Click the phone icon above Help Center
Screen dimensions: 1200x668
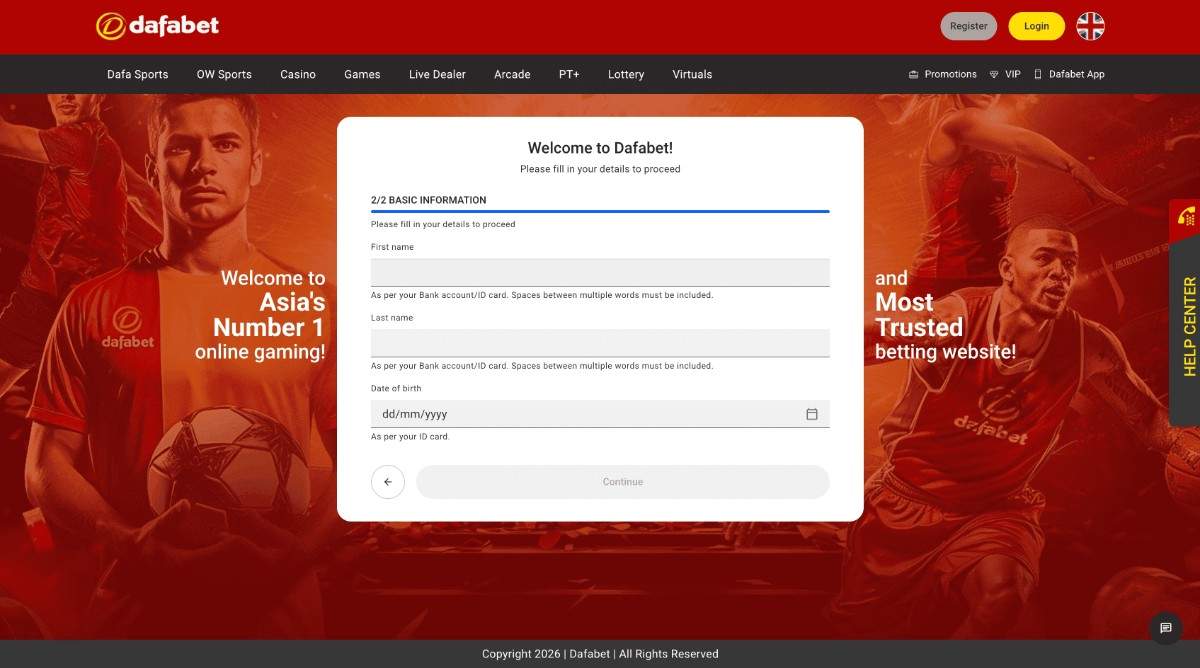(x=1186, y=217)
